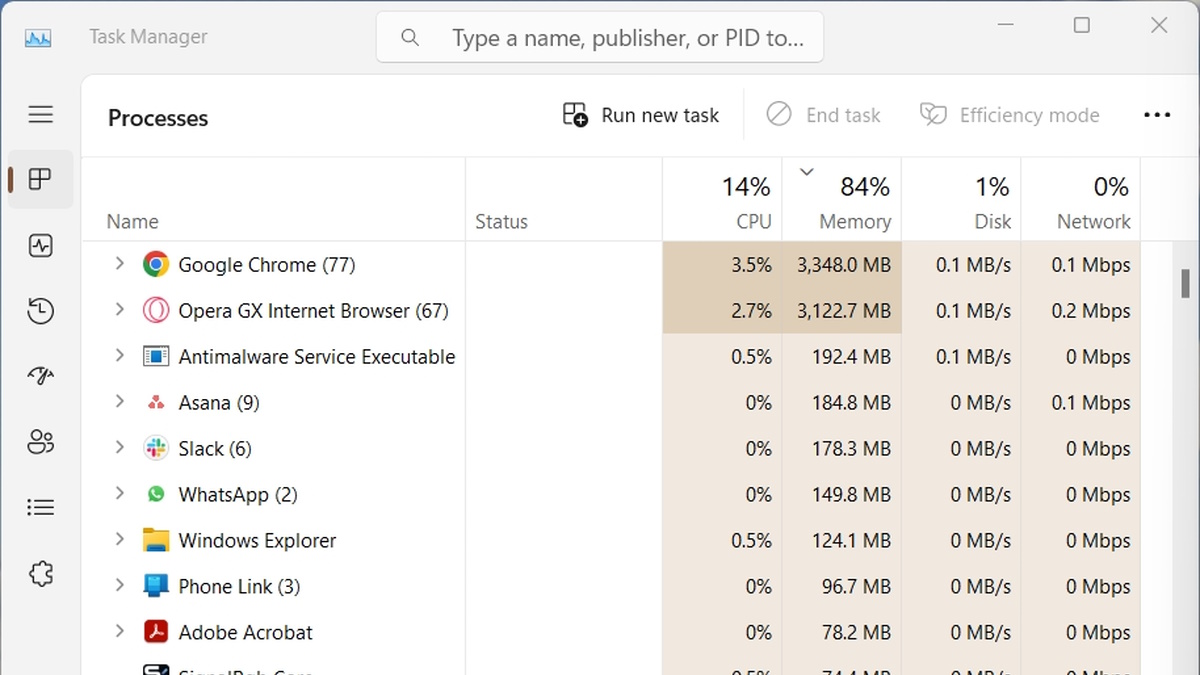Sort by the Network column header
This screenshot has width=1200, height=675.
click(1081, 200)
